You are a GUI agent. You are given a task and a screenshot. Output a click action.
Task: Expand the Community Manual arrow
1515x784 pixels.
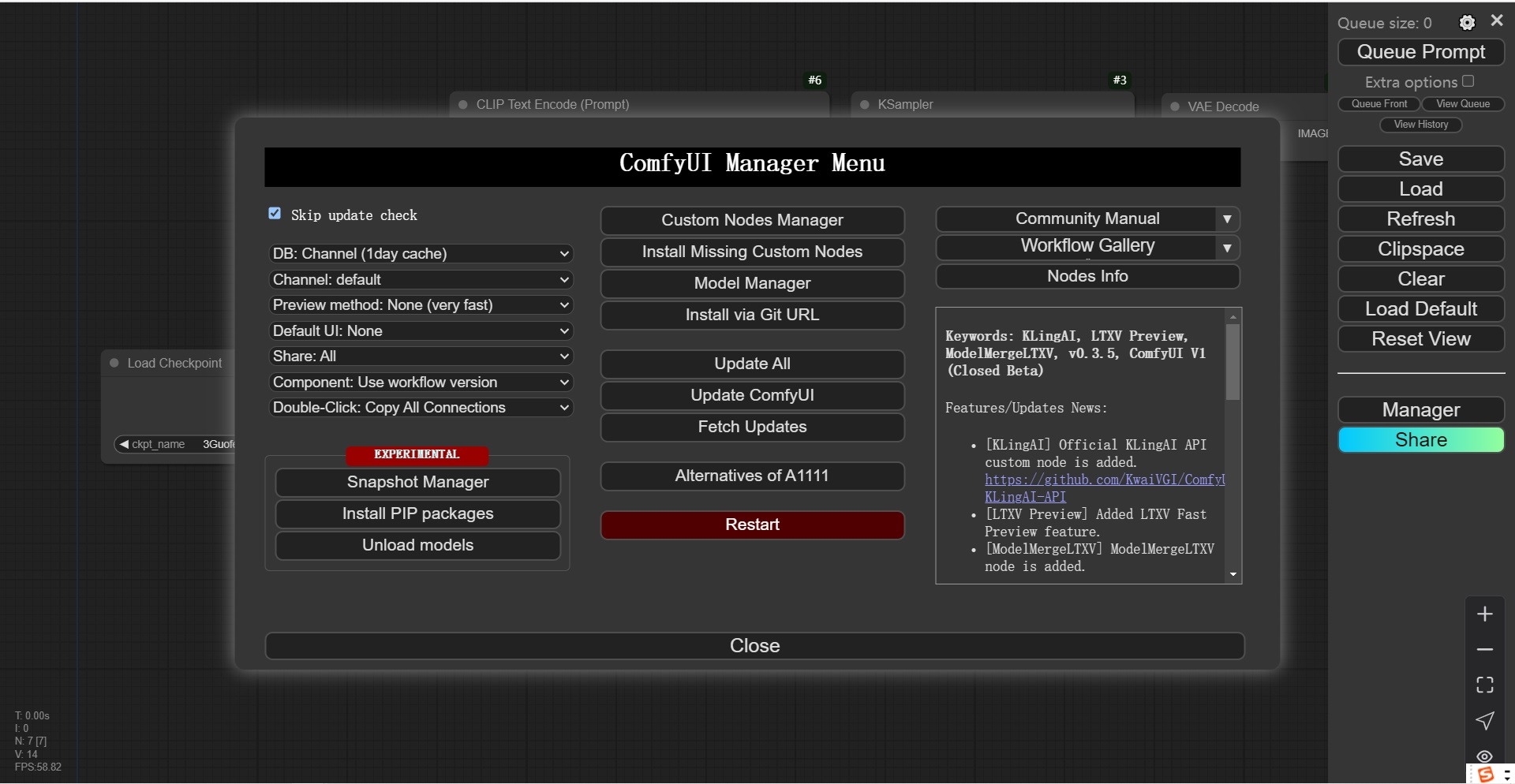click(1227, 219)
